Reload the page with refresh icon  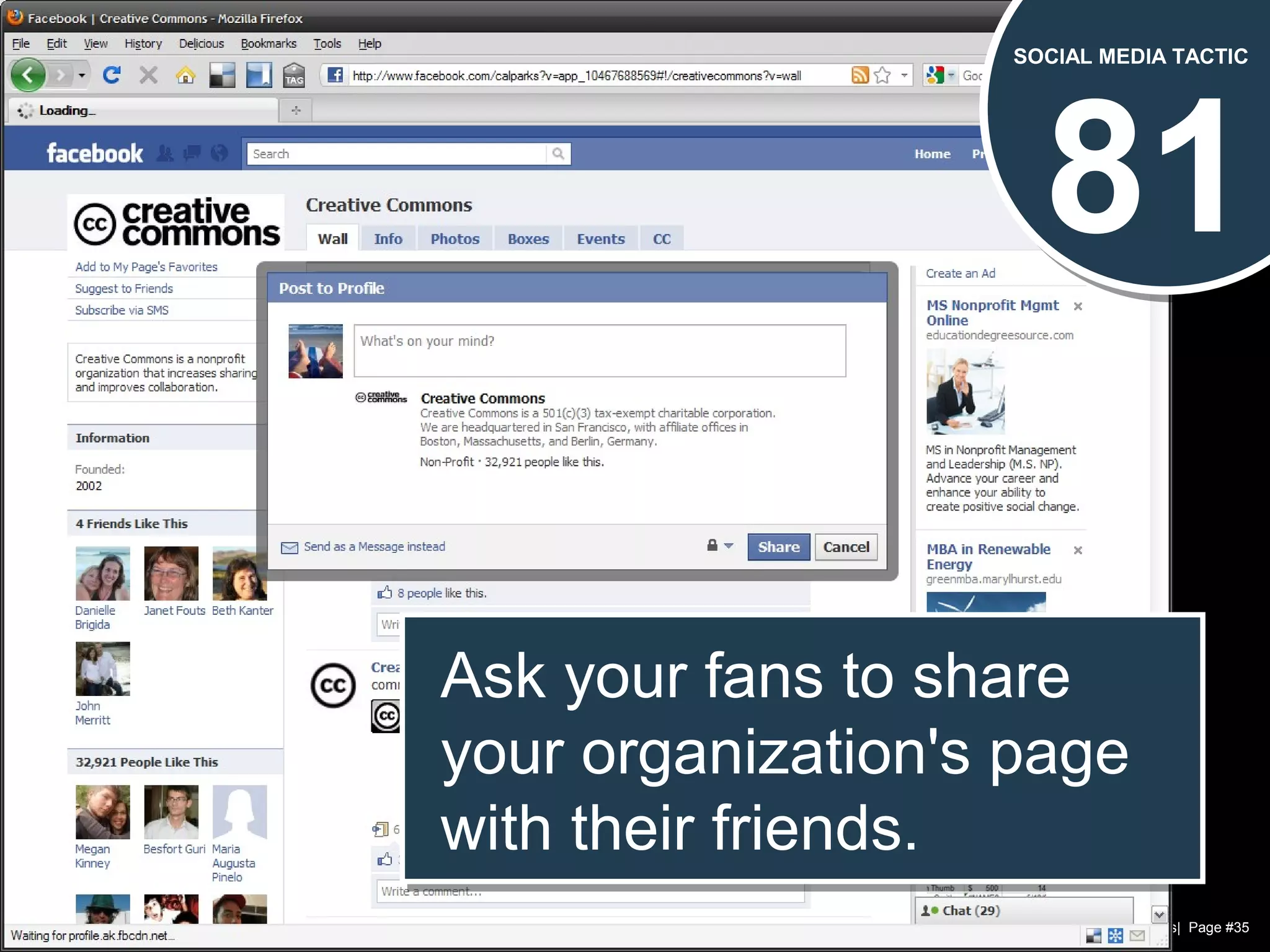click(112, 76)
